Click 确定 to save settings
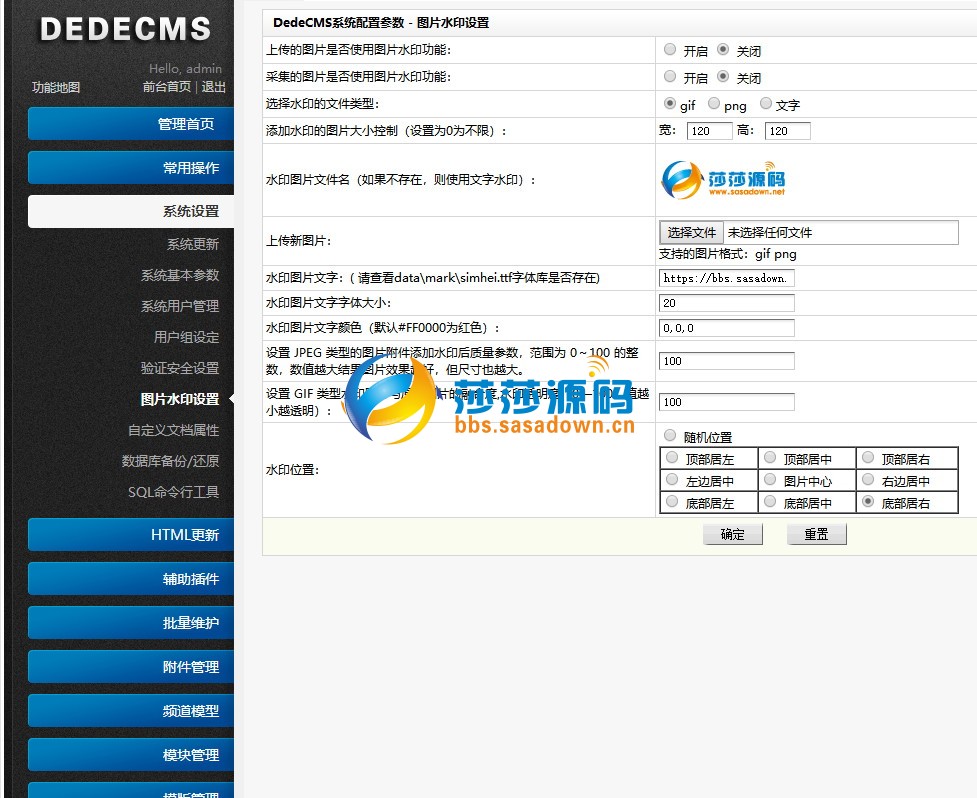977x798 pixels. [733, 534]
